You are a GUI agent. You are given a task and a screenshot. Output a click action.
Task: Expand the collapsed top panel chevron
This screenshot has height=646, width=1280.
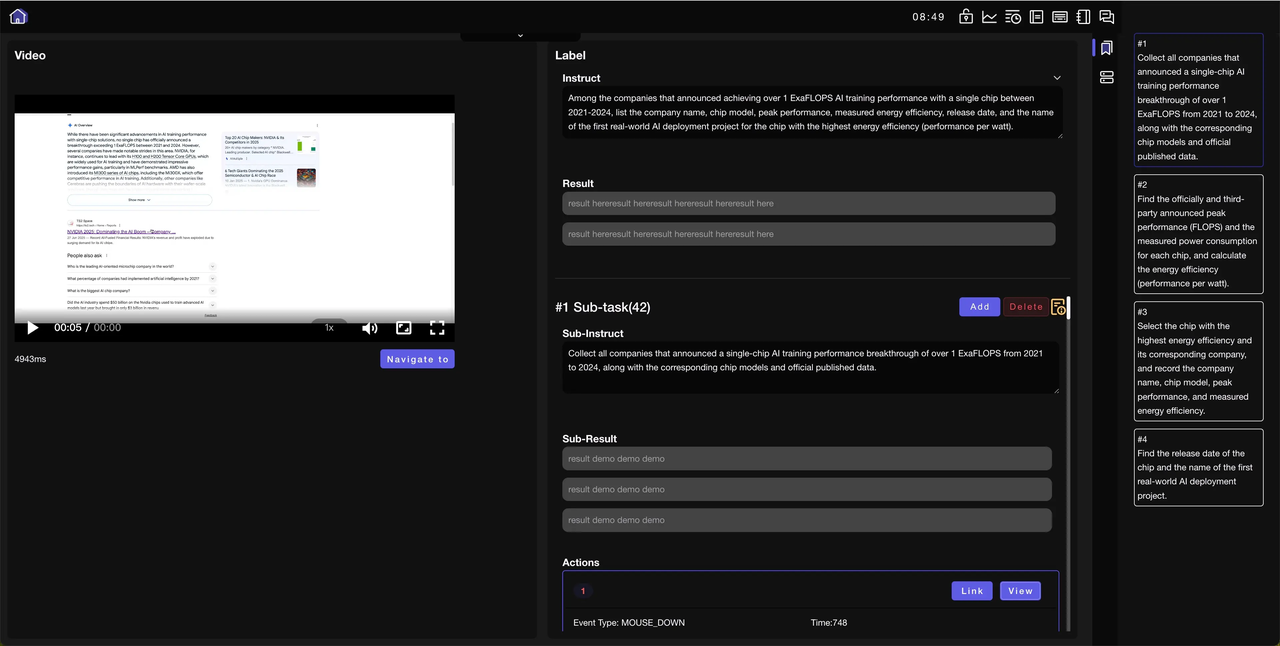point(520,36)
